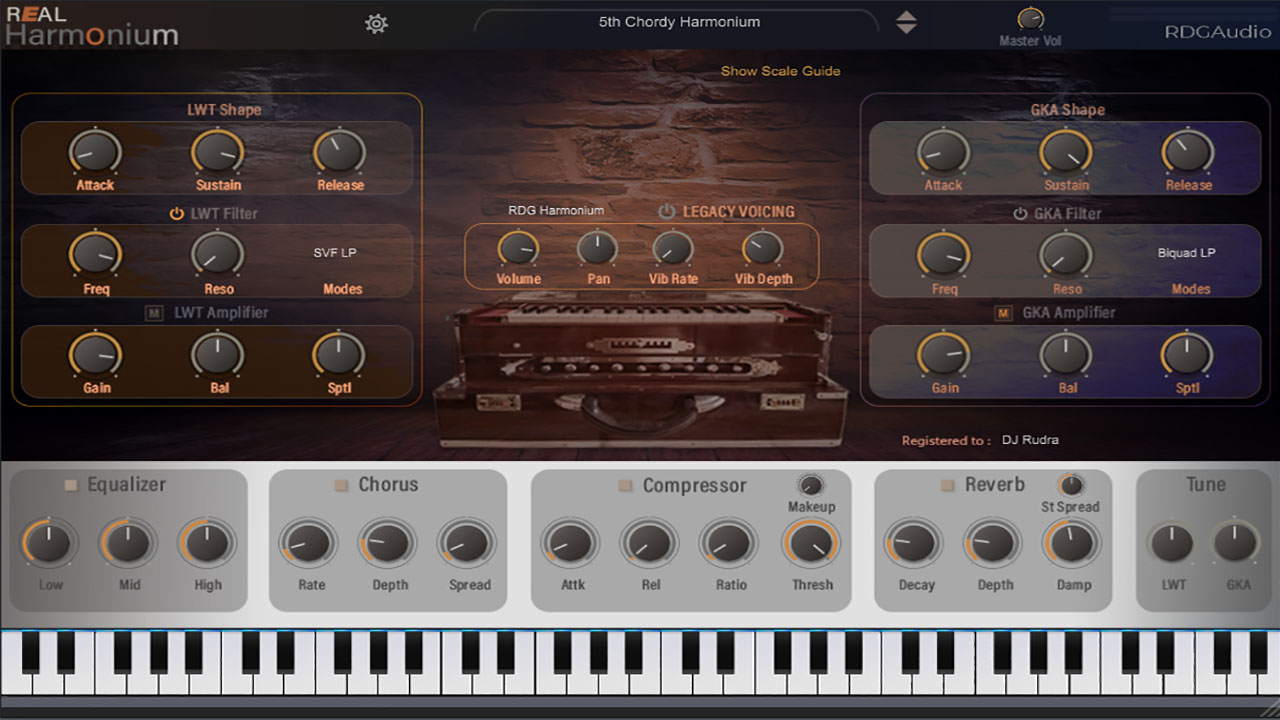The image size is (1280, 720).
Task: Open the settings gear icon
Action: [x=376, y=24]
